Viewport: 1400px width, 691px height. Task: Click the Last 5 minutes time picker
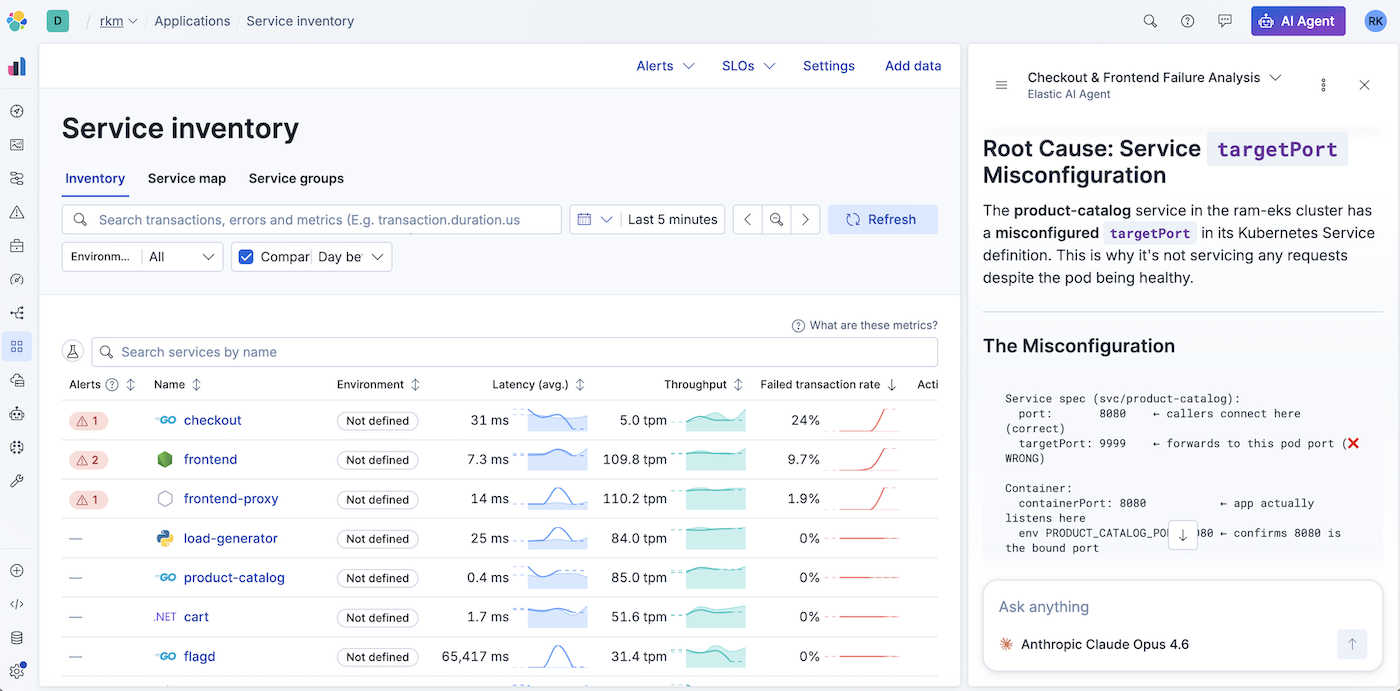coord(672,220)
